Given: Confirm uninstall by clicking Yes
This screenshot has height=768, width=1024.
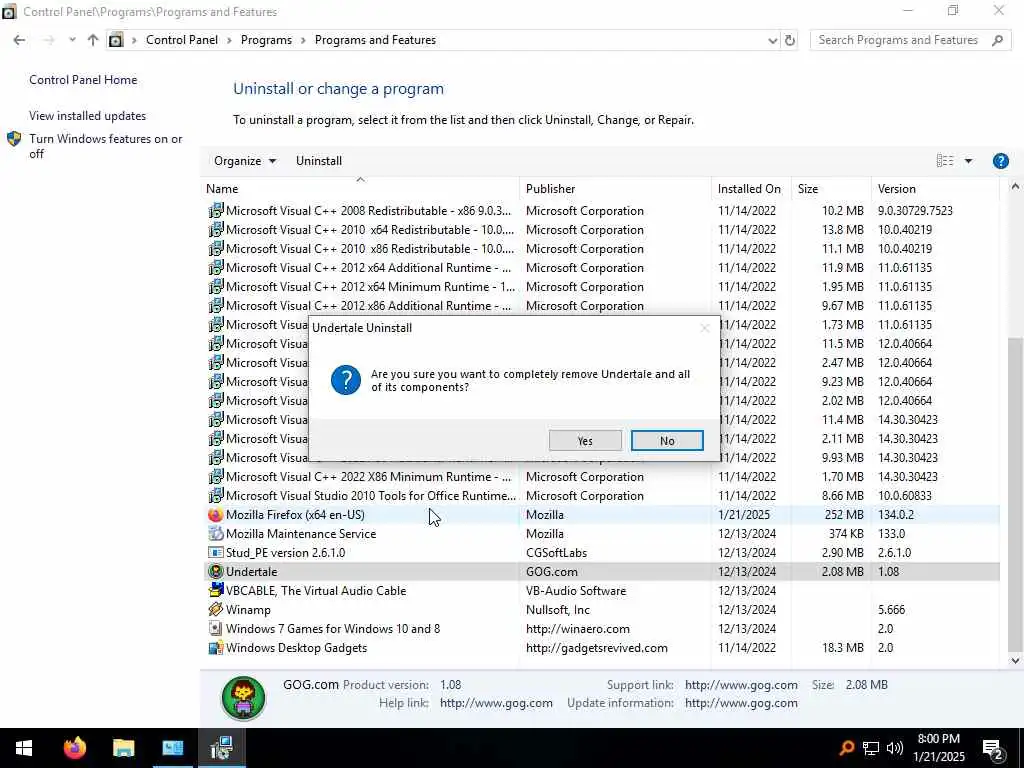Looking at the screenshot, I should tap(584, 441).
